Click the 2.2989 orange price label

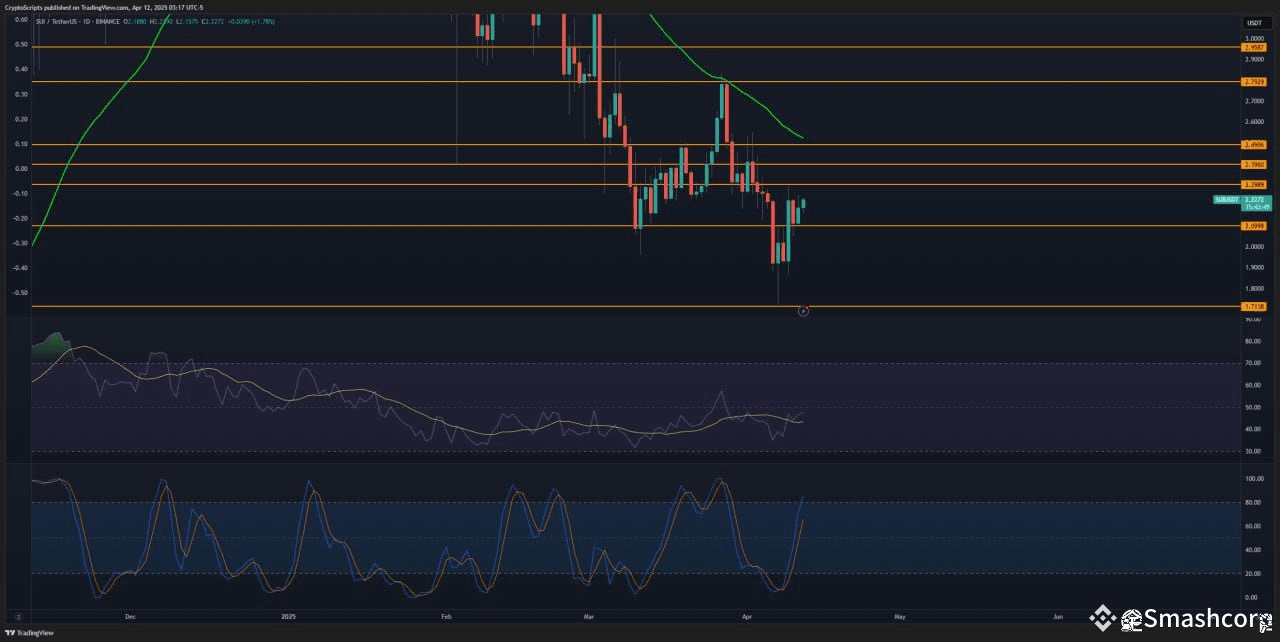[x=1254, y=185]
